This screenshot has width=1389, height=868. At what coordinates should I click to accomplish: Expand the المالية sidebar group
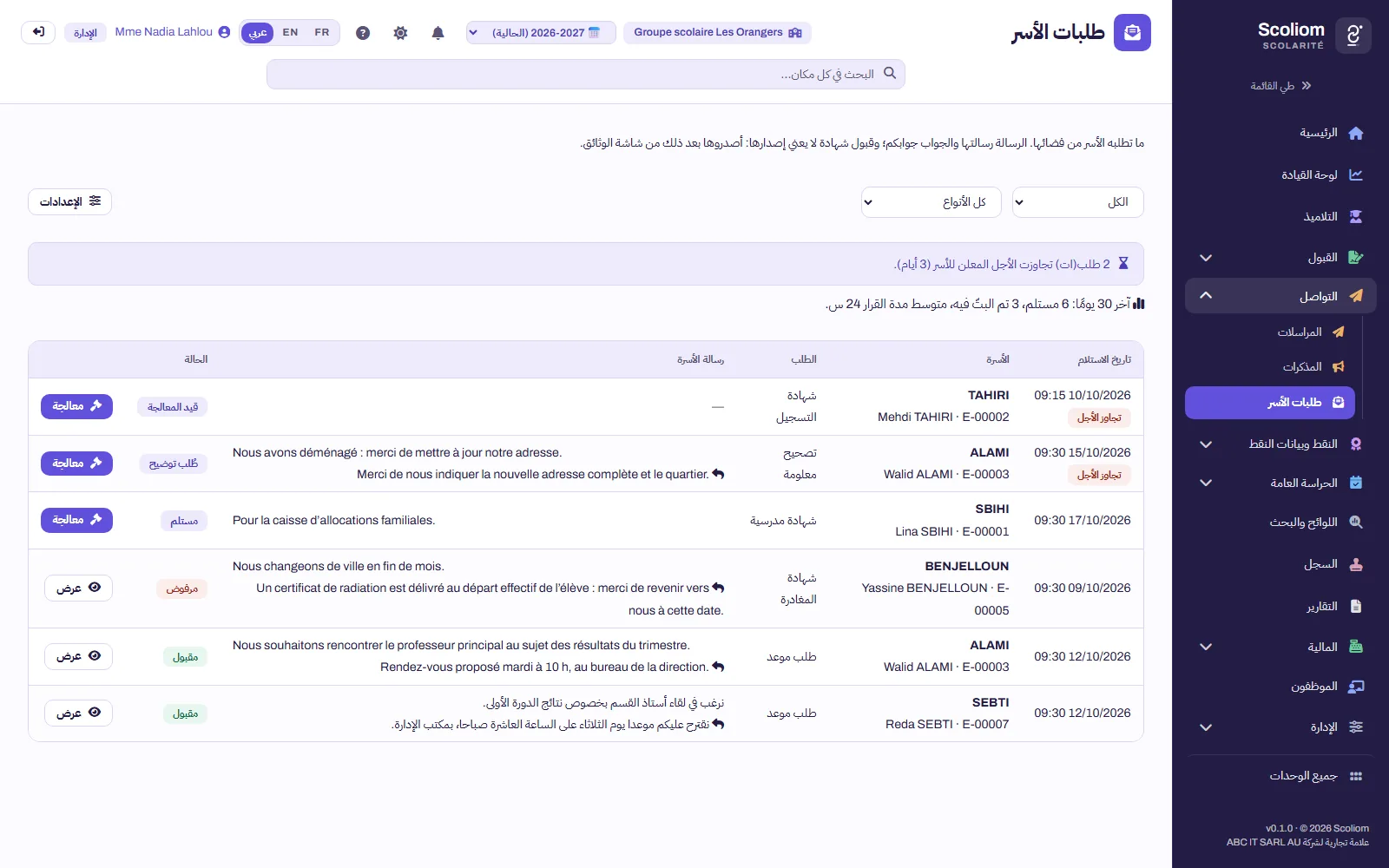point(1280,647)
